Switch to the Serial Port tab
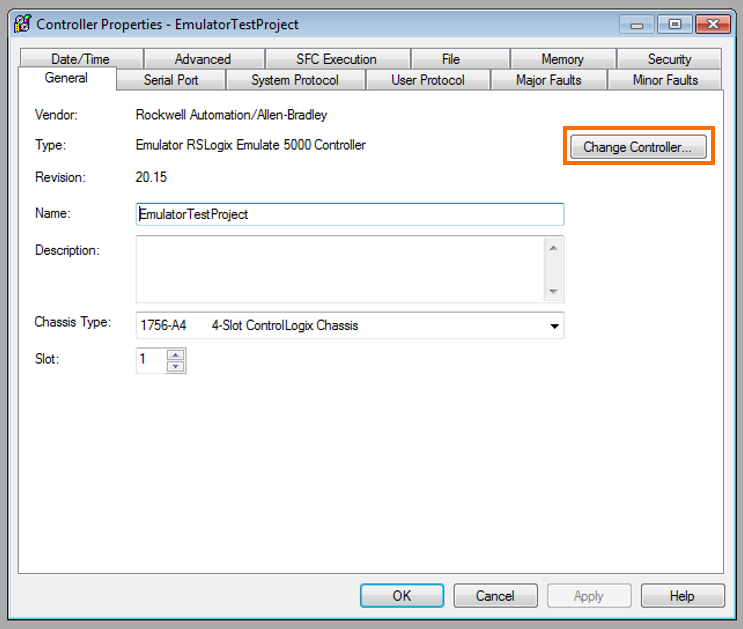This screenshot has width=743, height=629. 171,80
